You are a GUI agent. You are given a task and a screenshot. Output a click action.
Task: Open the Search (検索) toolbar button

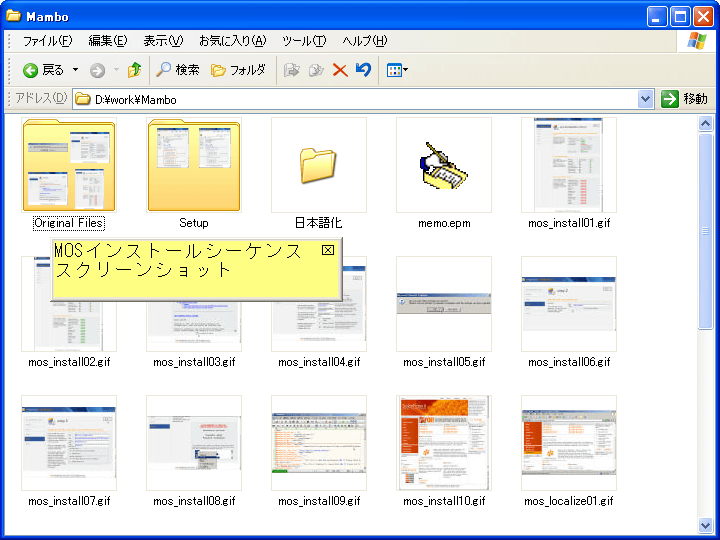(x=178, y=70)
